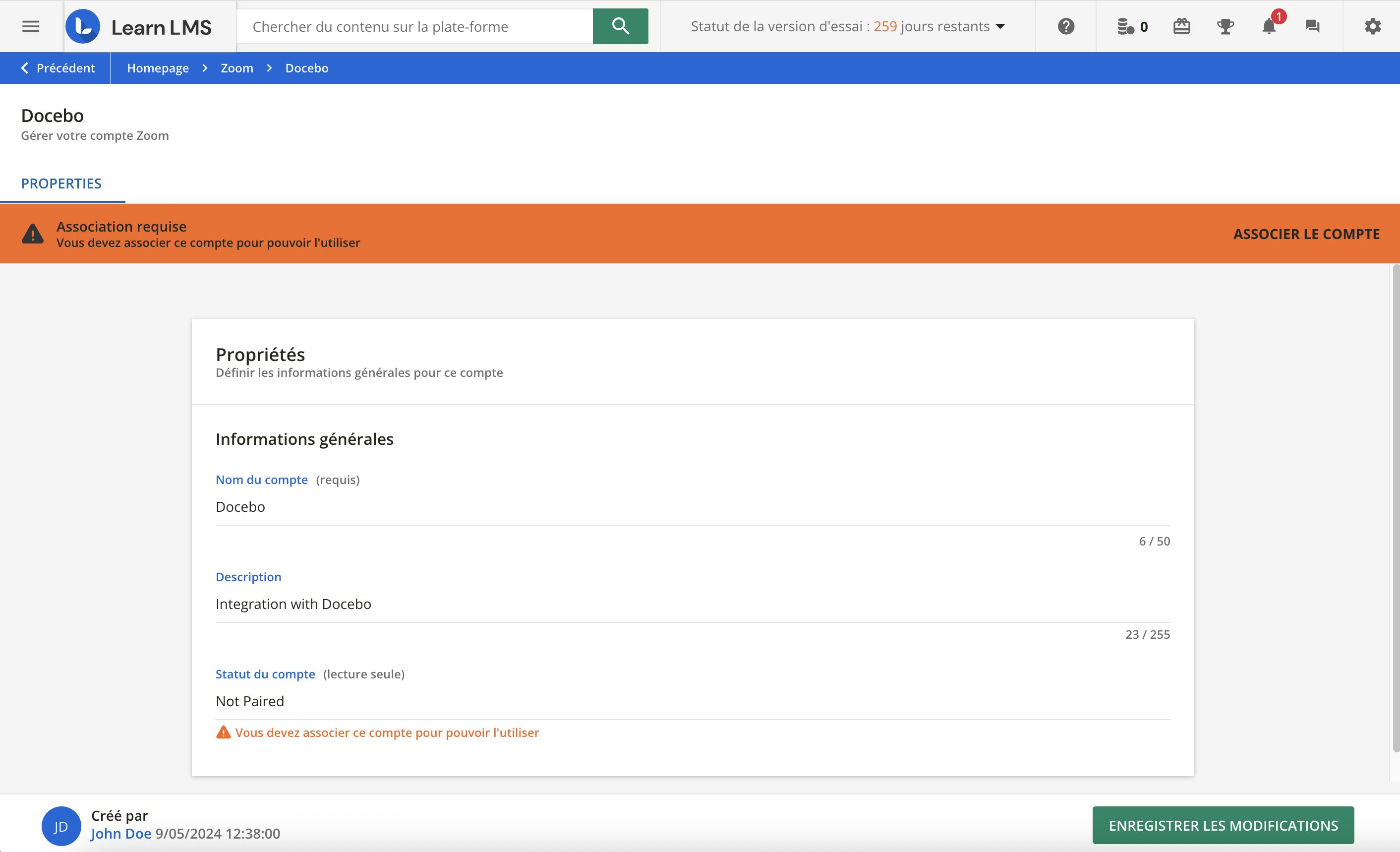This screenshot has height=852, width=1400.
Task: Click the Docebo breadcrumb
Action: coord(307,67)
